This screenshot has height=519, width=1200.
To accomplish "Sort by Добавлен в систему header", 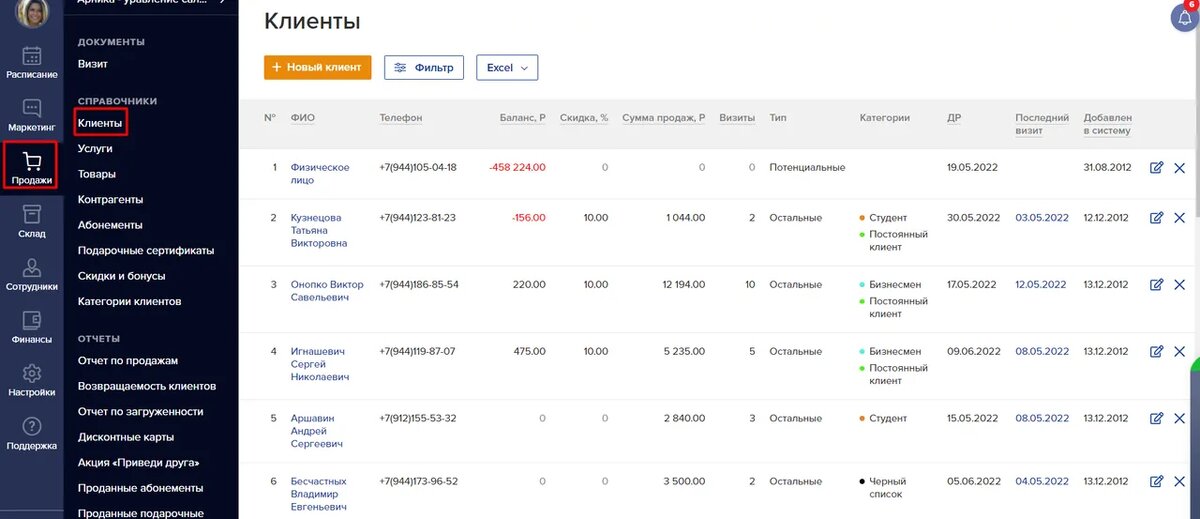I will pos(1108,124).
